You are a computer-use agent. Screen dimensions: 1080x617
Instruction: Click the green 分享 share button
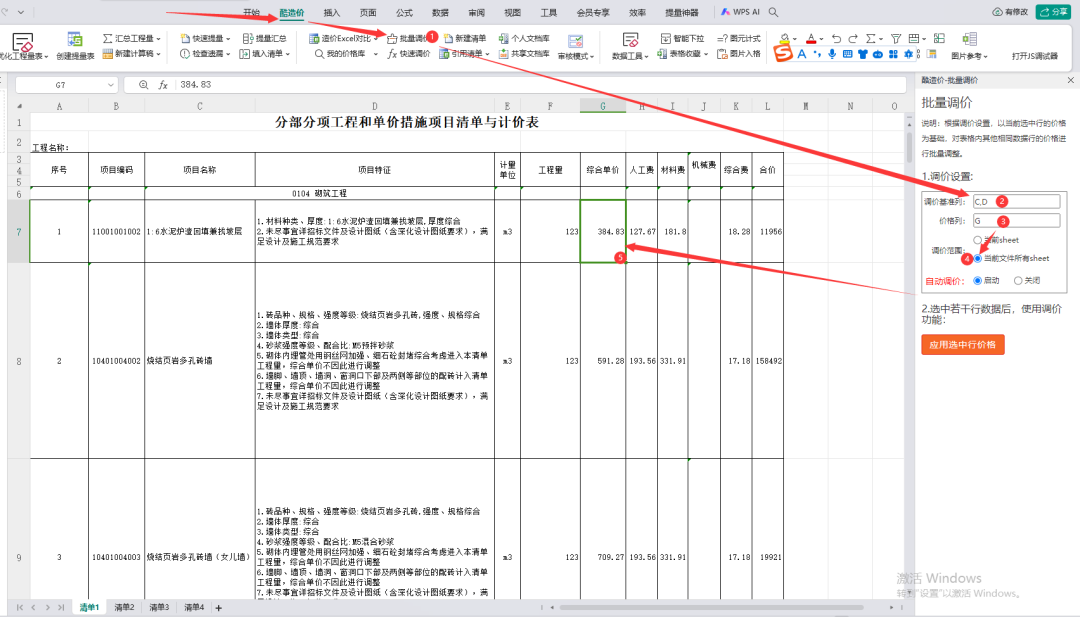click(x=1053, y=12)
